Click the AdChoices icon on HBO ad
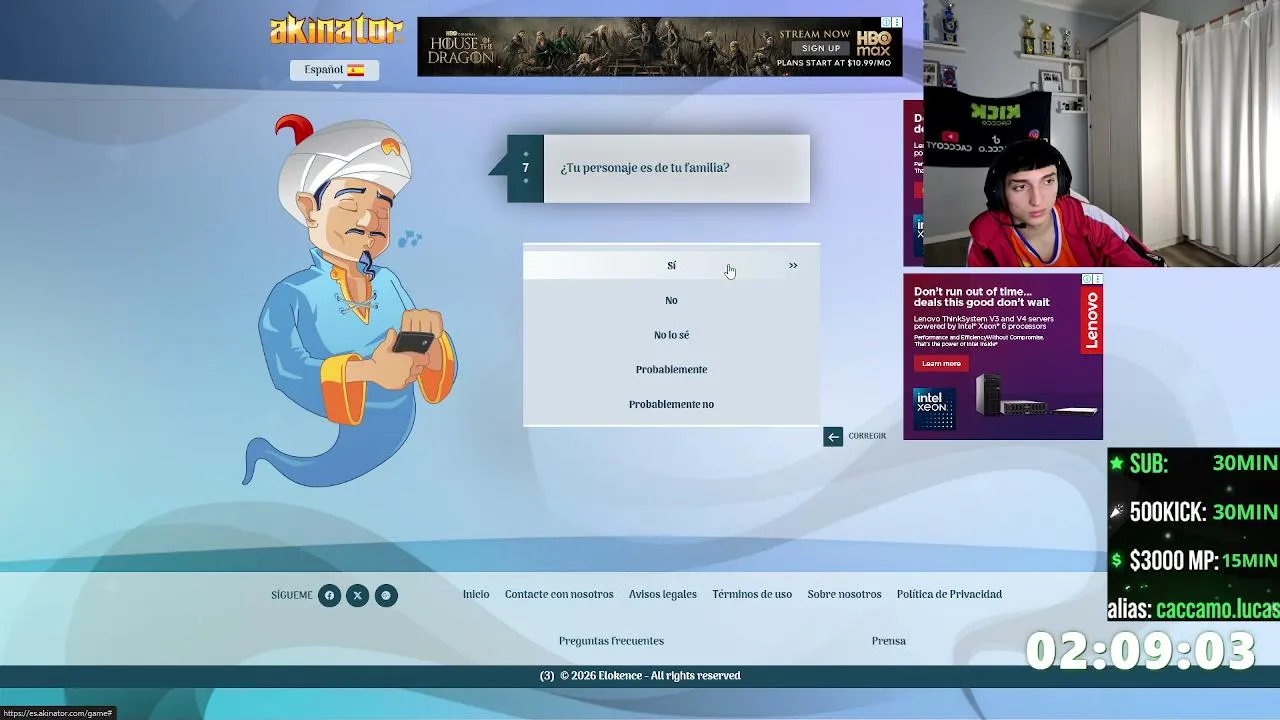Screen dimensions: 1280x720 886,22
